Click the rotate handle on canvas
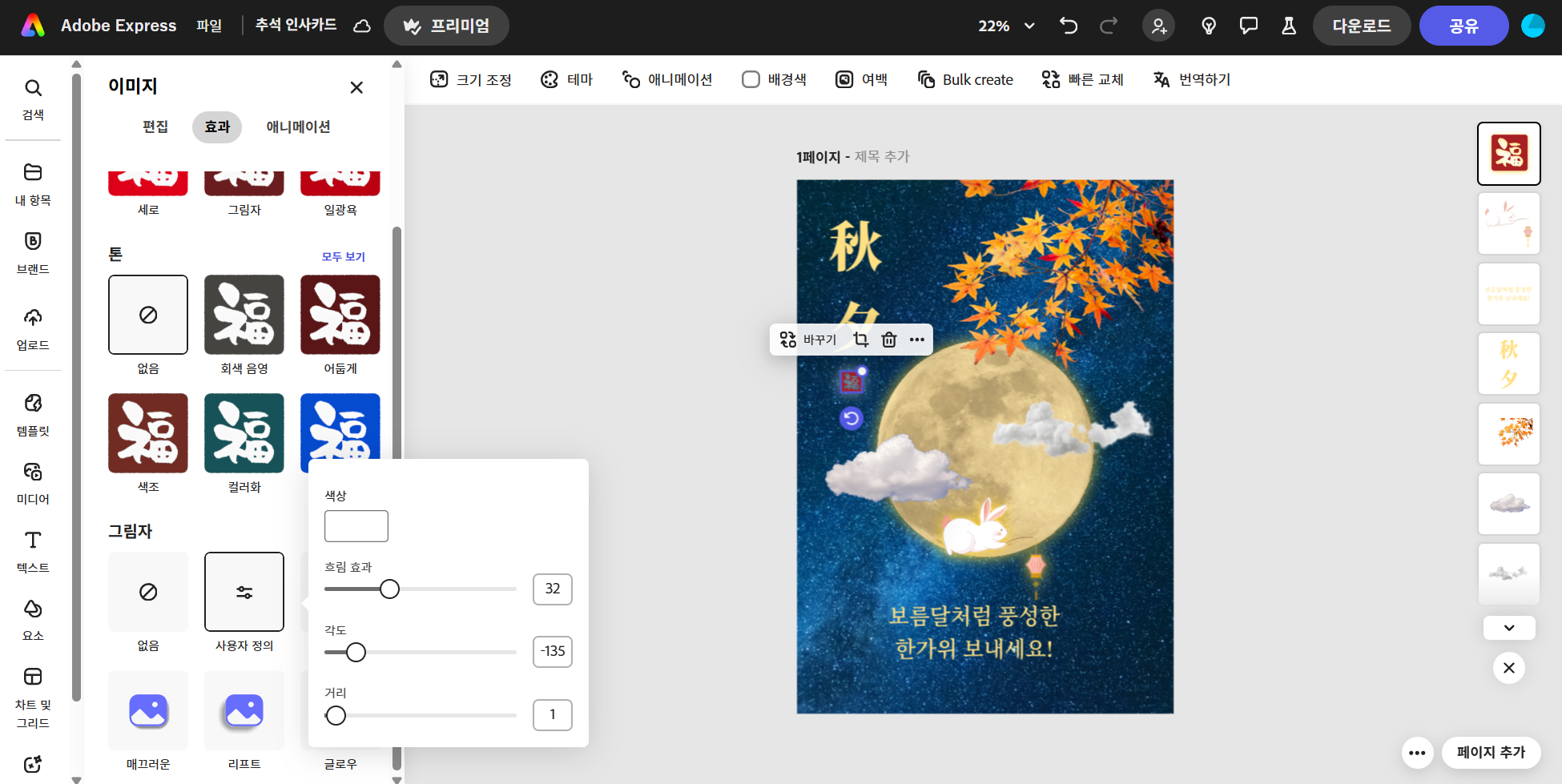1562x784 pixels. coord(851,418)
